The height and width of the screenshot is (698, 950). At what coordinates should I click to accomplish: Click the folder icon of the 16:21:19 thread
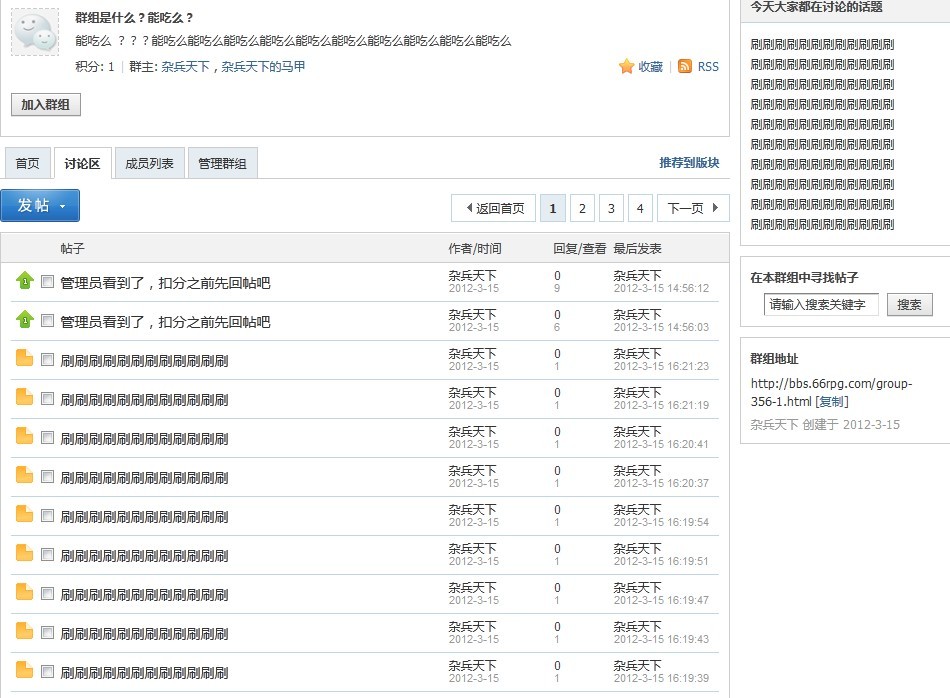coord(24,397)
